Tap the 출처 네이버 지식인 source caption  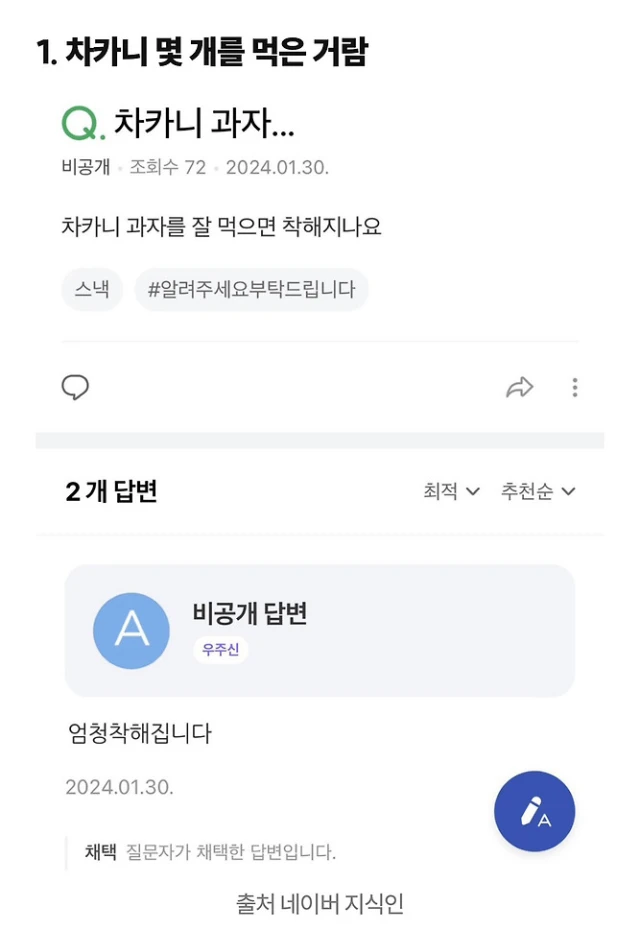click(320, 904)
